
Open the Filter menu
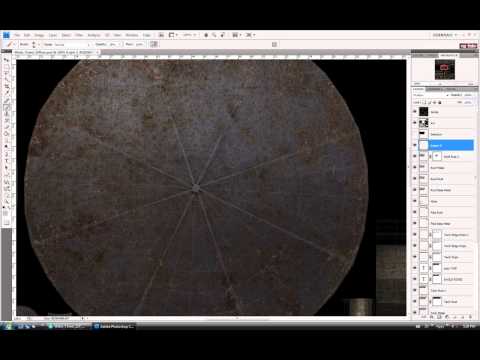(79, 35)
